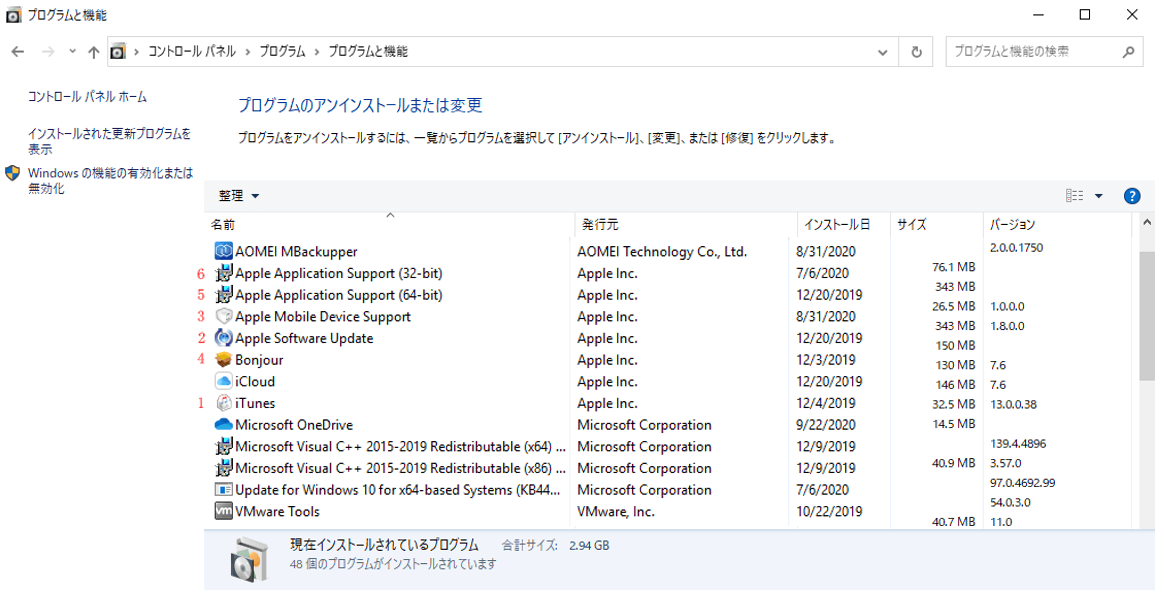Select the Apple Software Update icon
The height and width of the screenshot is (590, 1156).
click(224, 338)
